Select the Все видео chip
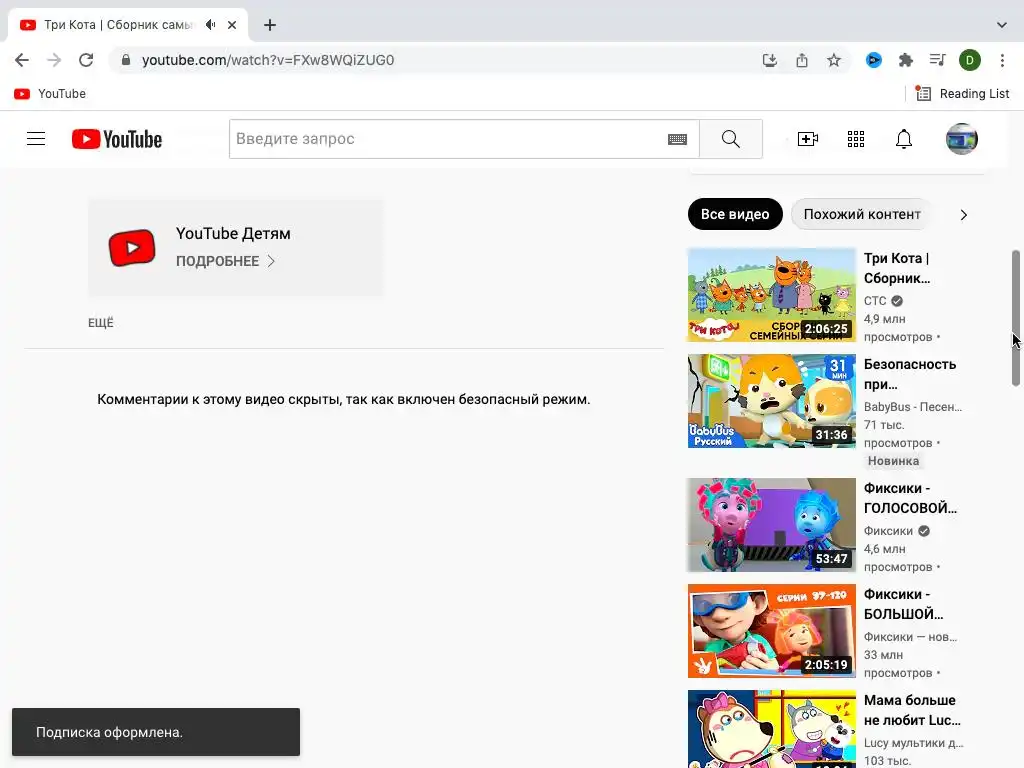 [x=735, y=214]
